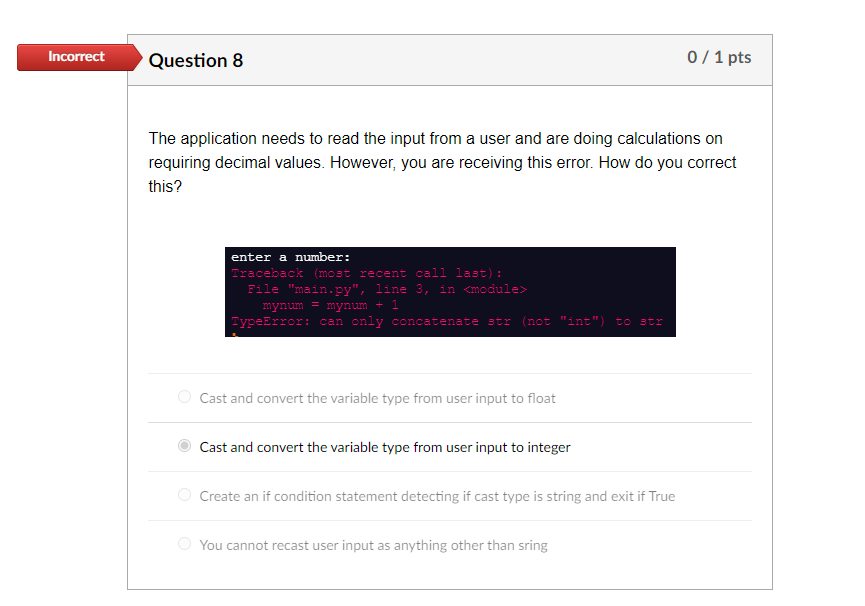Select the float conversion answer radio button
The image size is (865, 606).
pyautogui.click(x=184, y=396)
